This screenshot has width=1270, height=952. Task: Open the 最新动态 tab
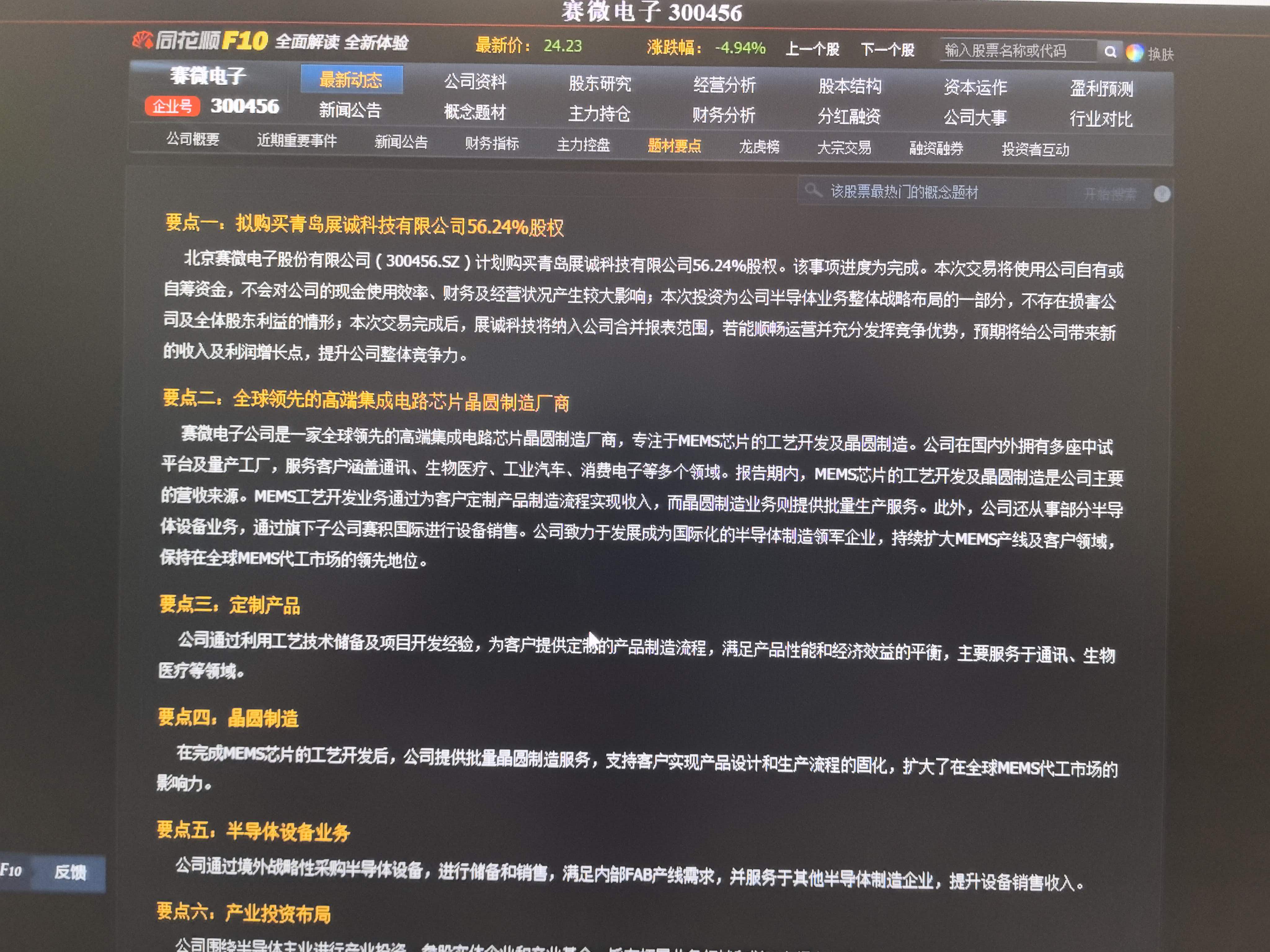(351, 80)
